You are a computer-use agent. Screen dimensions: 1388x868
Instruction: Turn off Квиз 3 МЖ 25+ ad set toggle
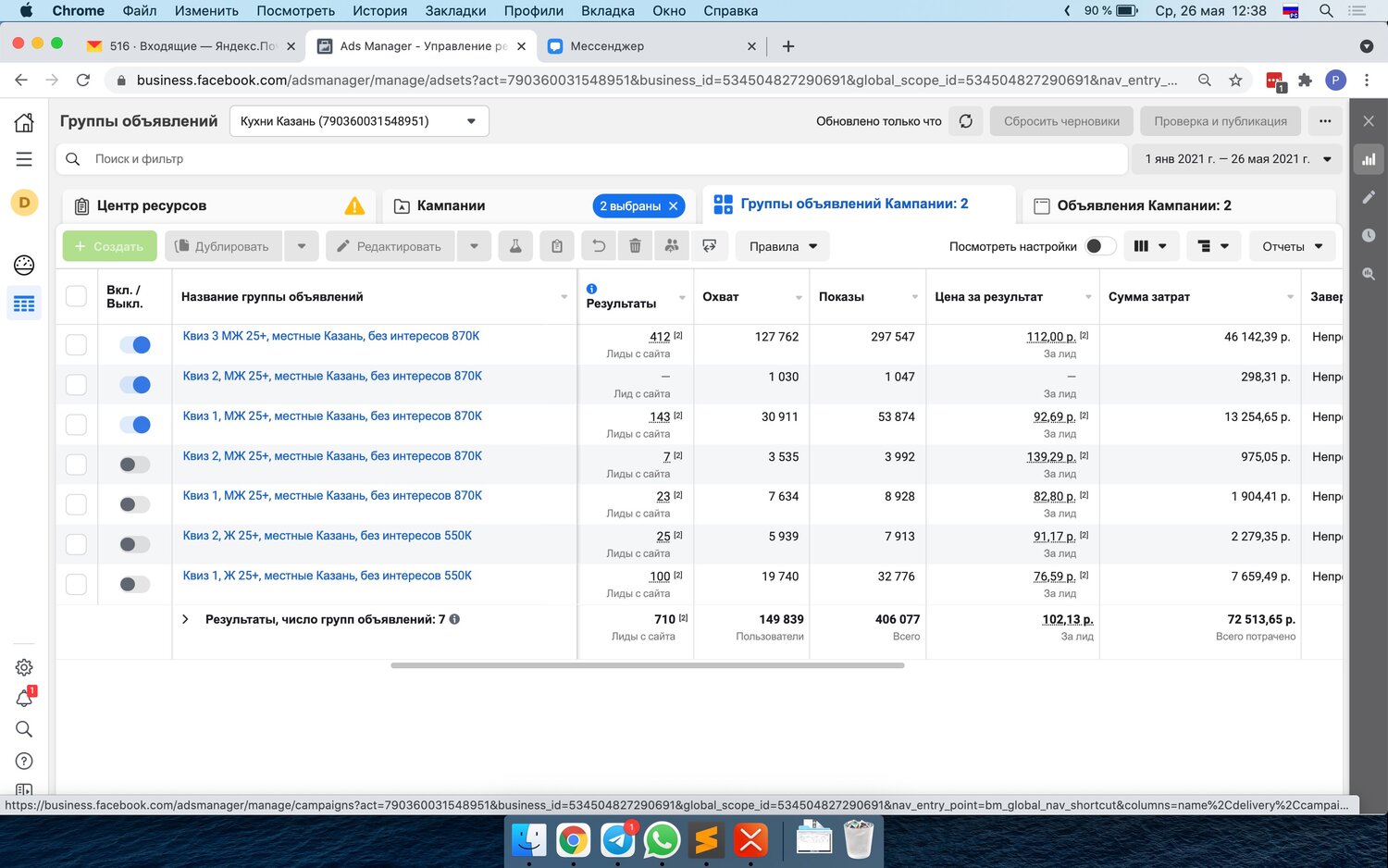point(135,344)
